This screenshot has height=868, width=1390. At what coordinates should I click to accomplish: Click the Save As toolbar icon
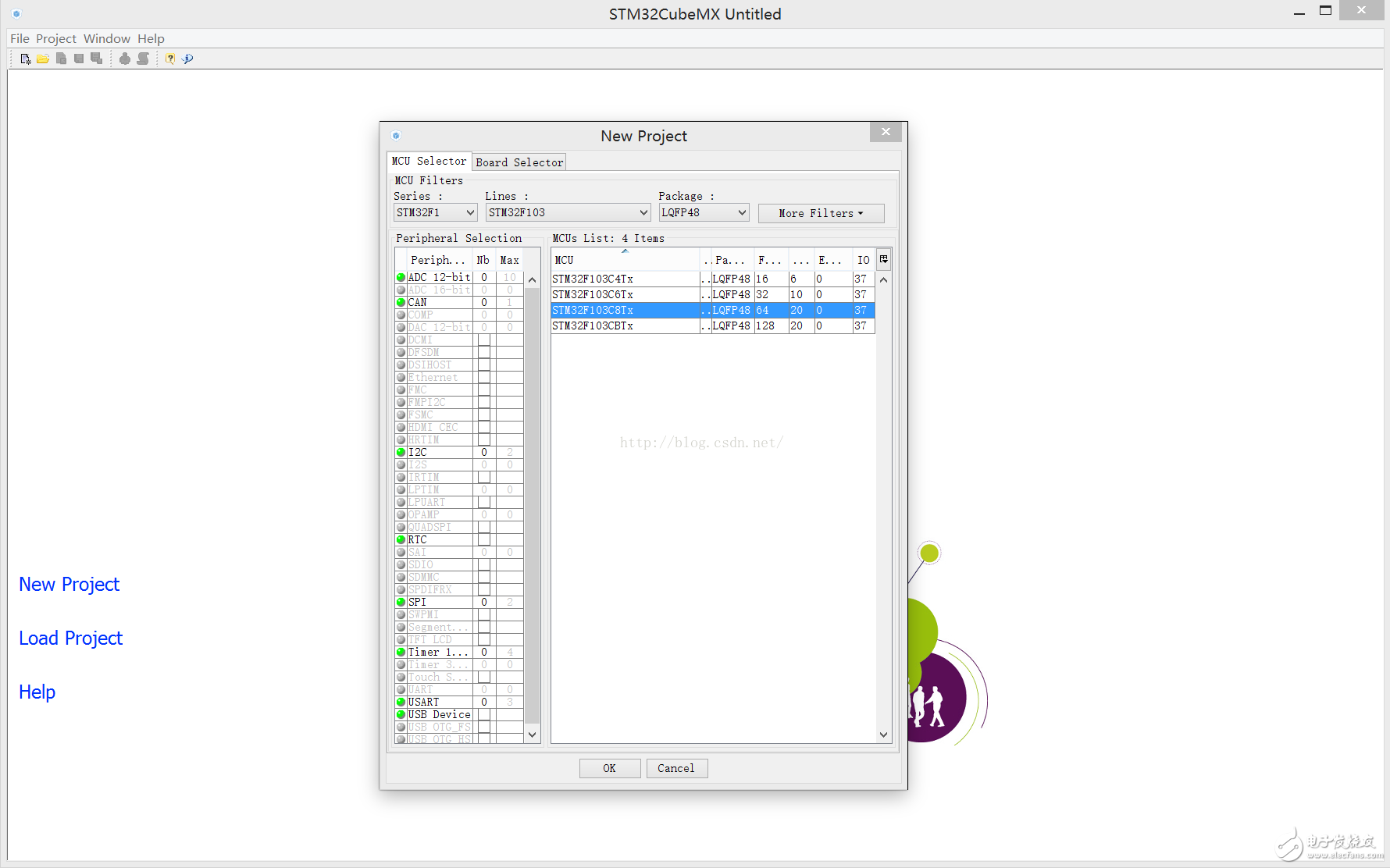pos(96,58)
